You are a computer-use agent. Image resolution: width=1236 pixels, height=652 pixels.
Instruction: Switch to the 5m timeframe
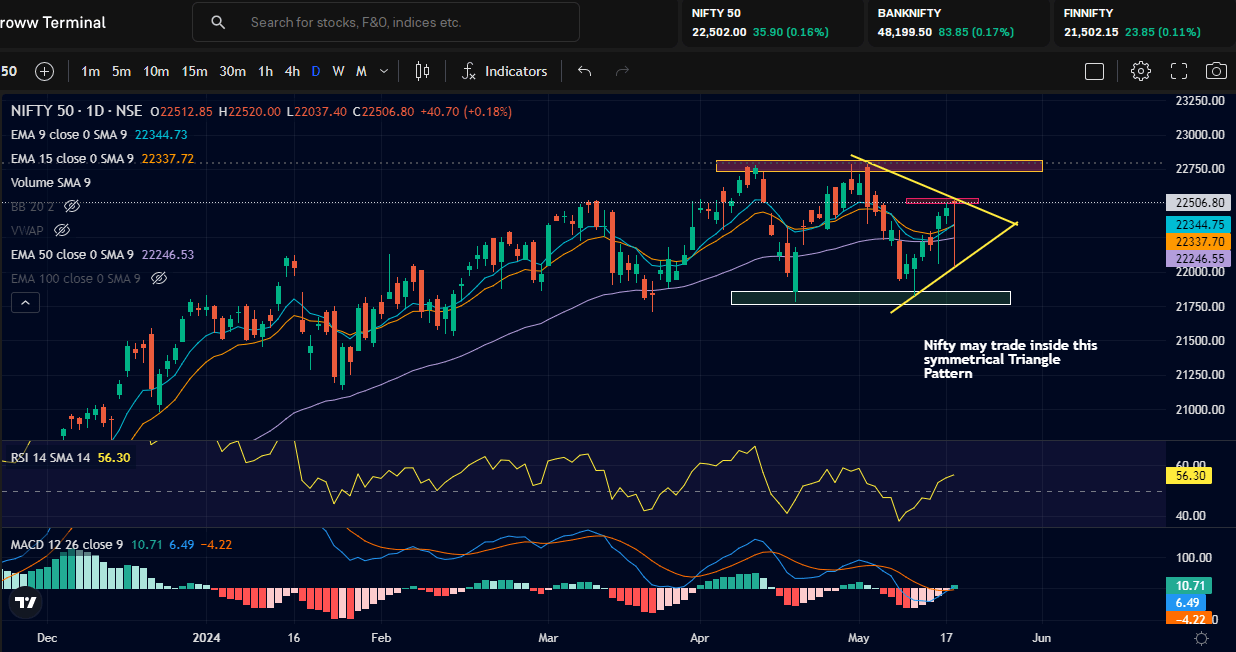click(x=121, y=71)
